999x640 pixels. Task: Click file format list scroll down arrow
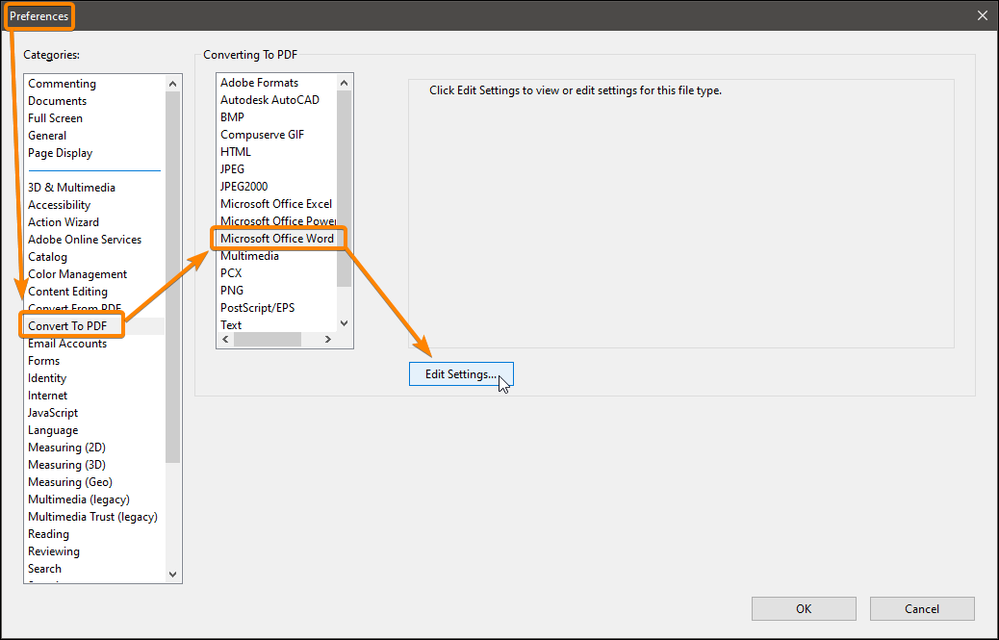pyautogui.click(x=344, y=324)
